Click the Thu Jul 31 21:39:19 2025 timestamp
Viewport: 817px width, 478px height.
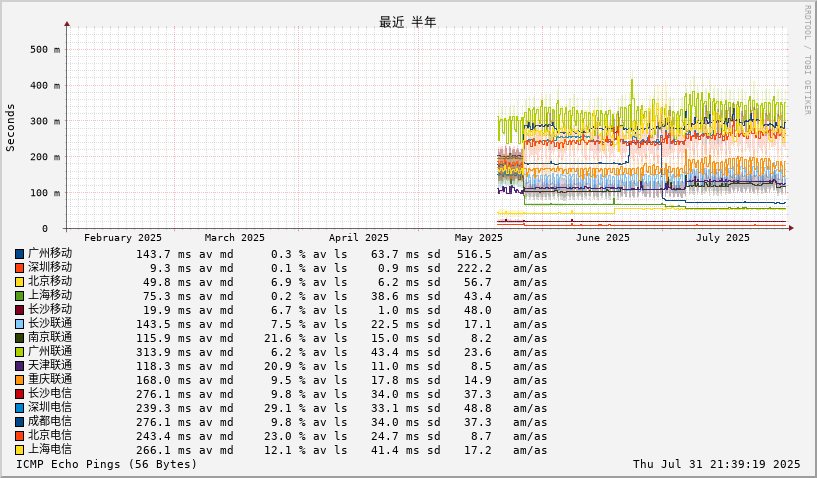[x=716, y=464]
